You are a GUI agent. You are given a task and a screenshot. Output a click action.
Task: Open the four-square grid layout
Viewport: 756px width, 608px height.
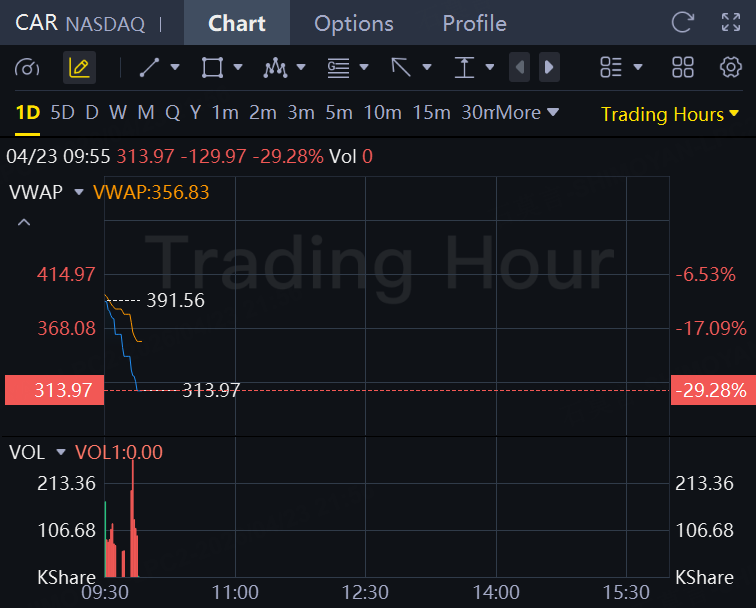click(683, 67)
